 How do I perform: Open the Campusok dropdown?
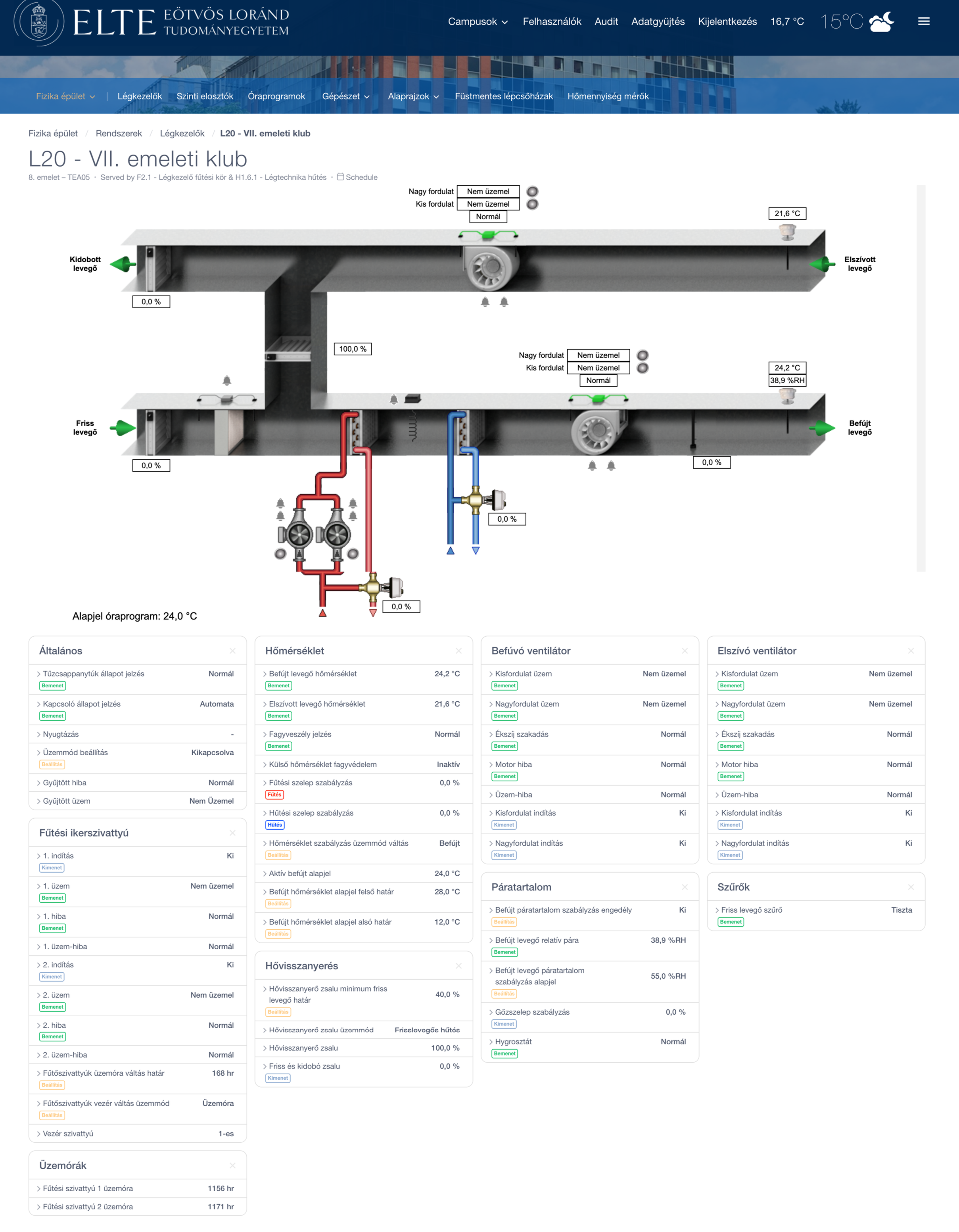click(x=477, y=21)
